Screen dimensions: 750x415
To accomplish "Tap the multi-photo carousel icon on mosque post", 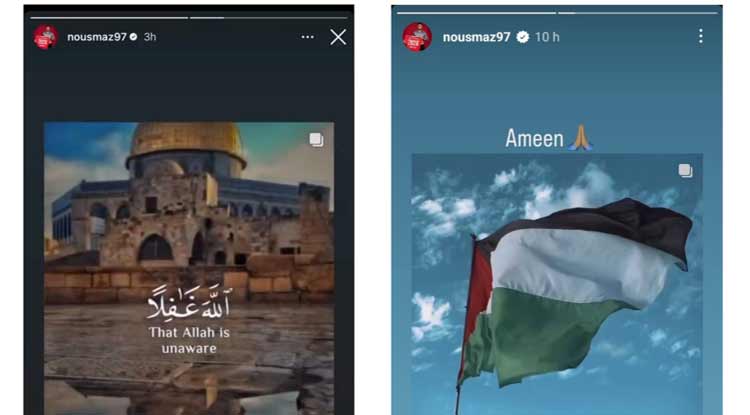I will (316, 140).
